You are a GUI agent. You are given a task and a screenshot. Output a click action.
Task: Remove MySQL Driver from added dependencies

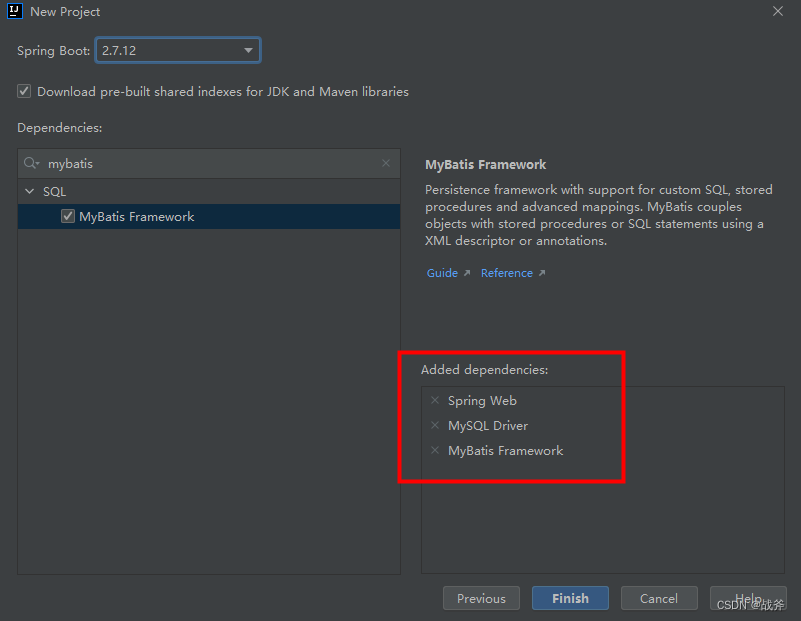[435, 425]
